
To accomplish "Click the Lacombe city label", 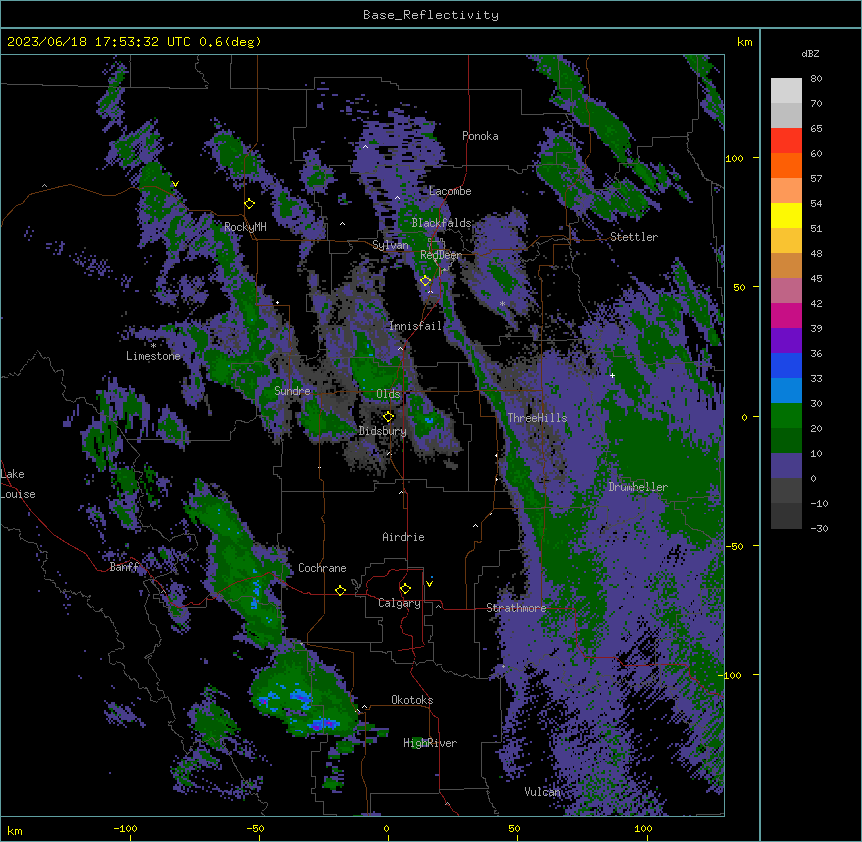I will 450,191.
